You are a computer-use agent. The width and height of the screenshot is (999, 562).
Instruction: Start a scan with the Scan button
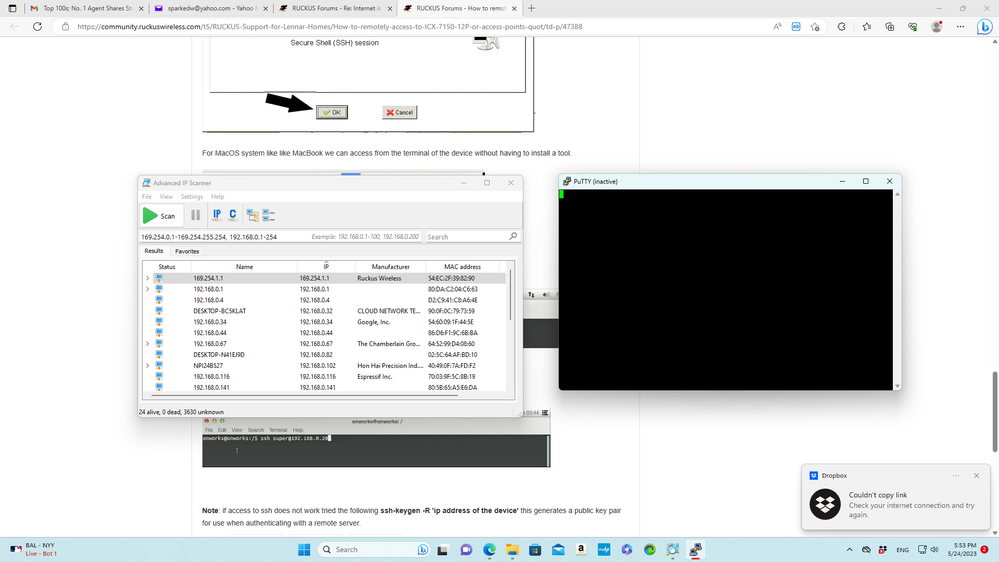pyautogui.click(x=159, y=215)
